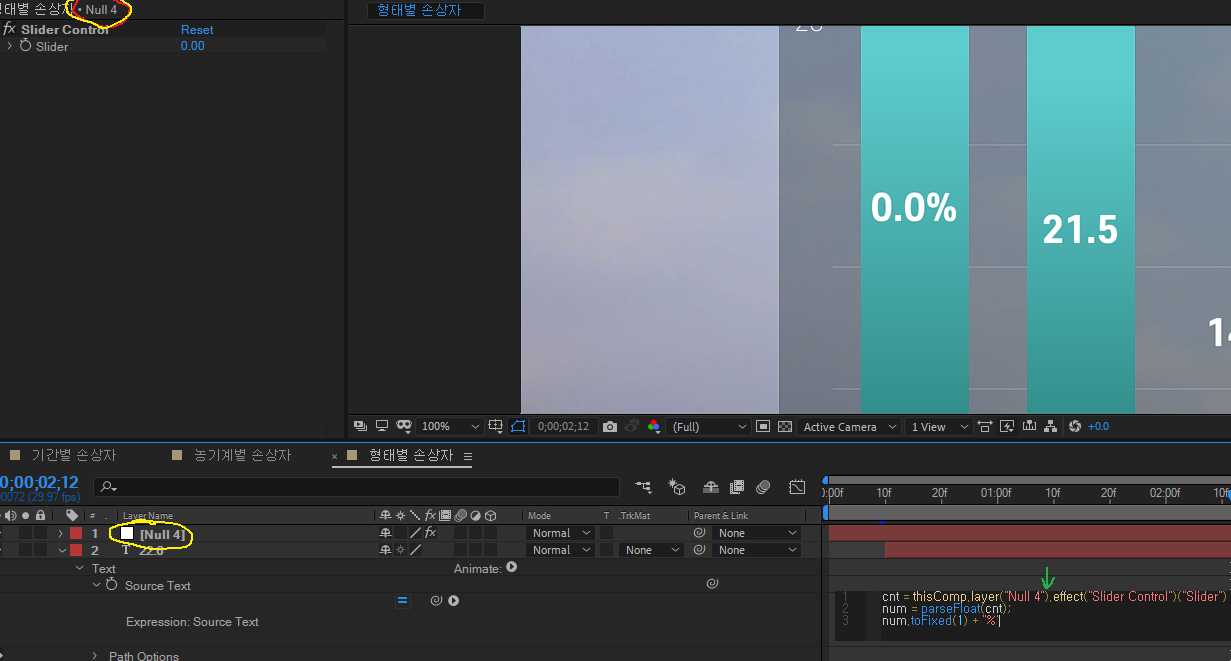Screen dimensions: 1231x661
Task: Toggle Enable Expression equals icon
Action: coord(402,601)
